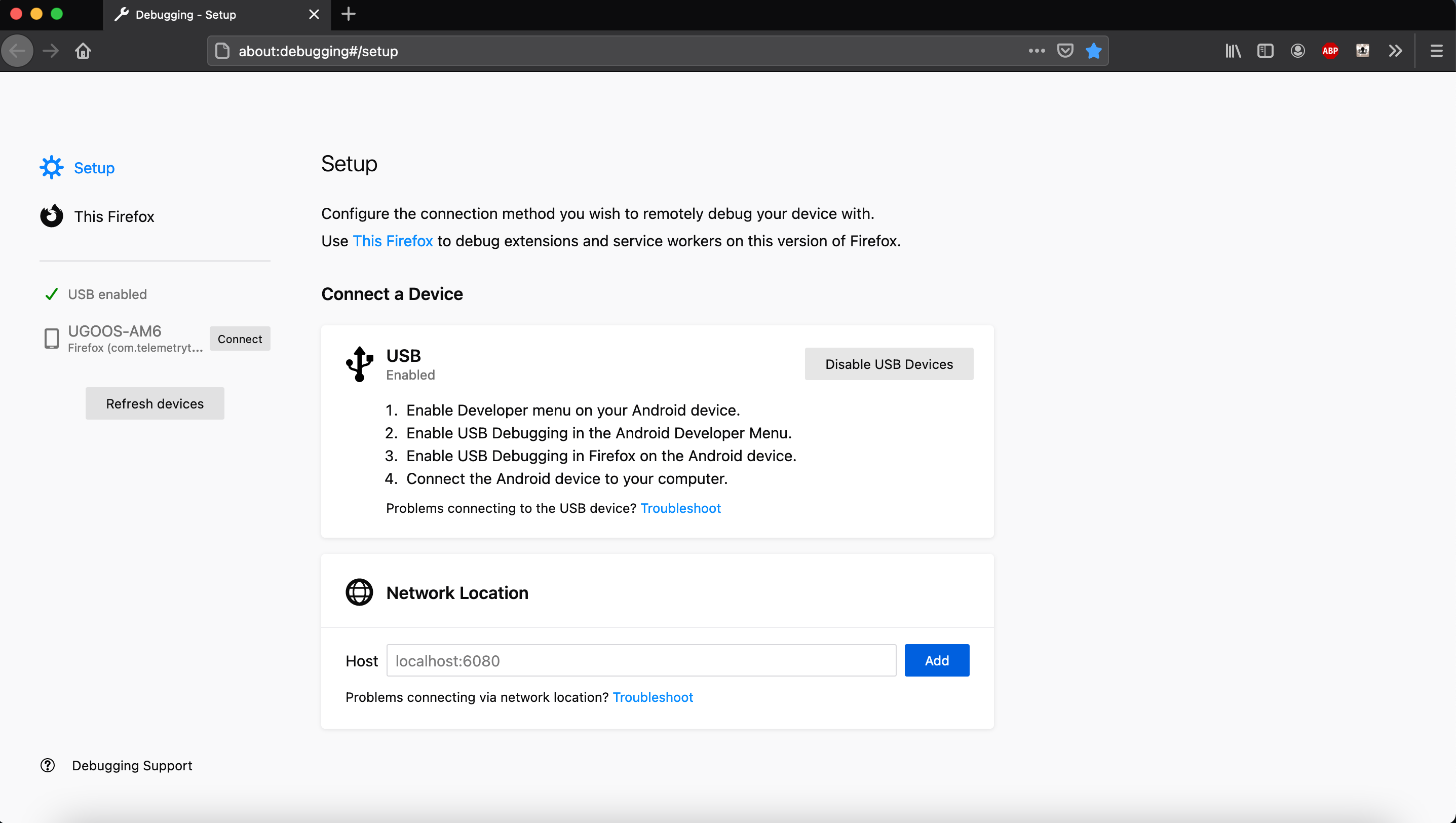1456x823 pixels.
Task: Click the Refresh devices button
Action: coord(155,403)
